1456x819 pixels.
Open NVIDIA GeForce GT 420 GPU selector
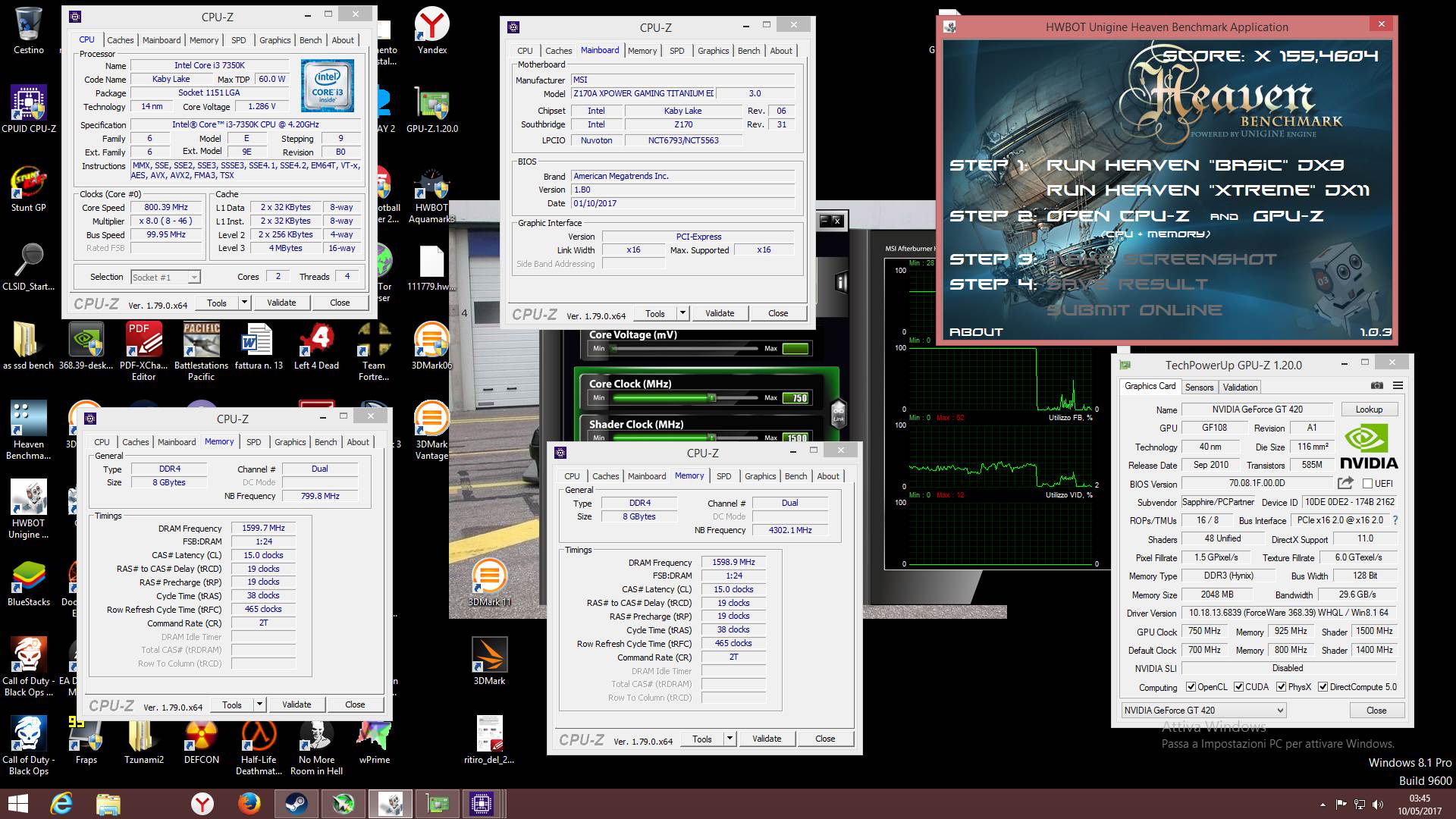1203,711
